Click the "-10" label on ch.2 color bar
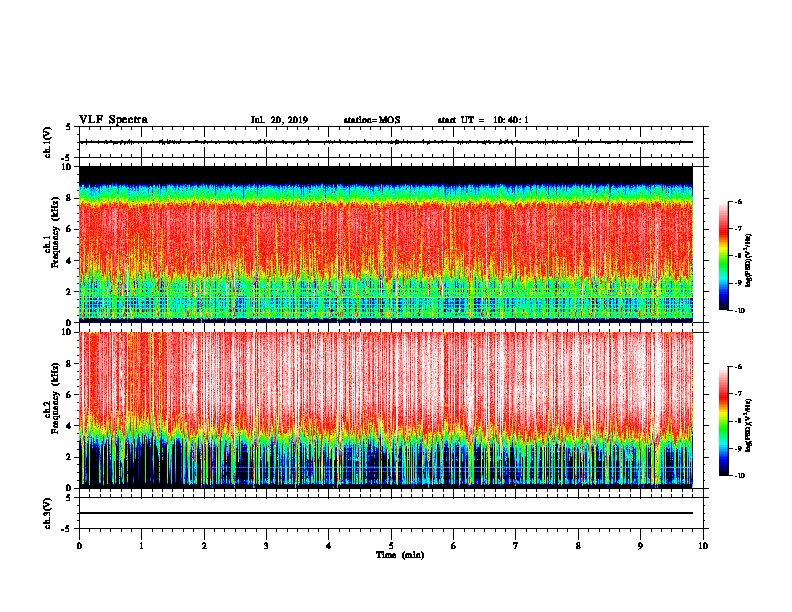 tap(740, 476)
